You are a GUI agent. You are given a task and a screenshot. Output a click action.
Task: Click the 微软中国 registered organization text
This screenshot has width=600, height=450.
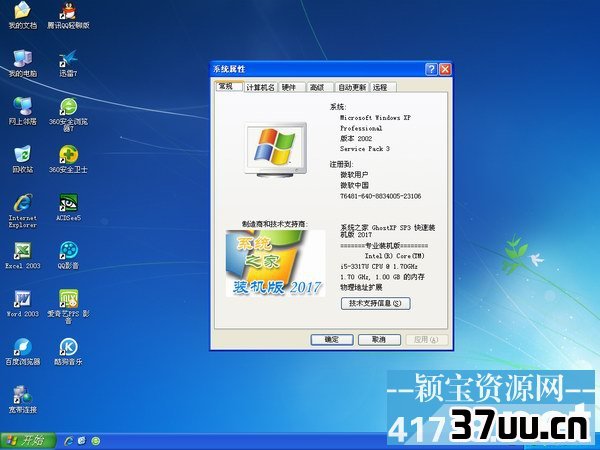[x=355, y=185]
